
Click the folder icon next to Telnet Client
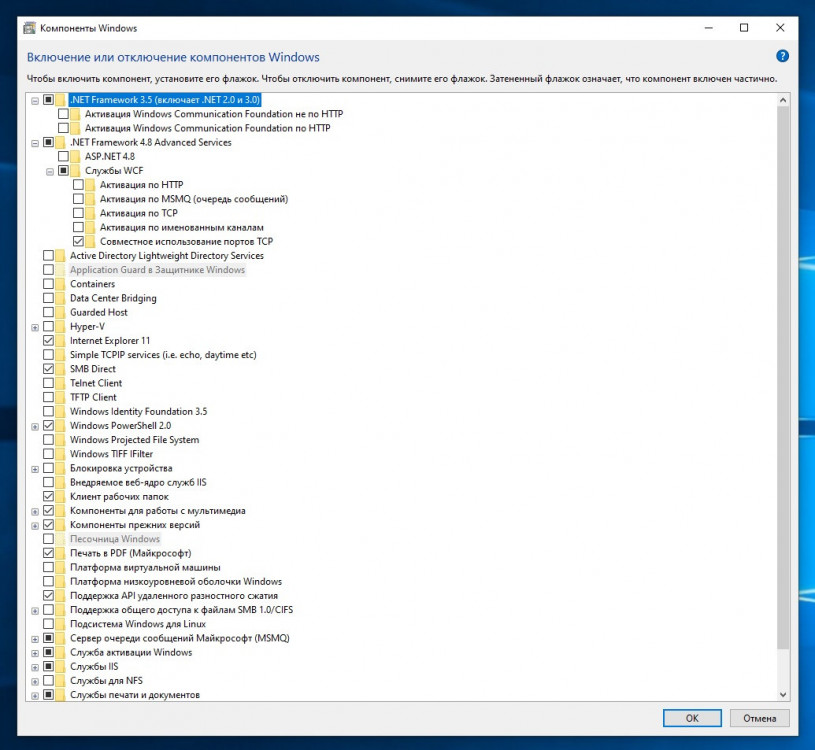62,382
